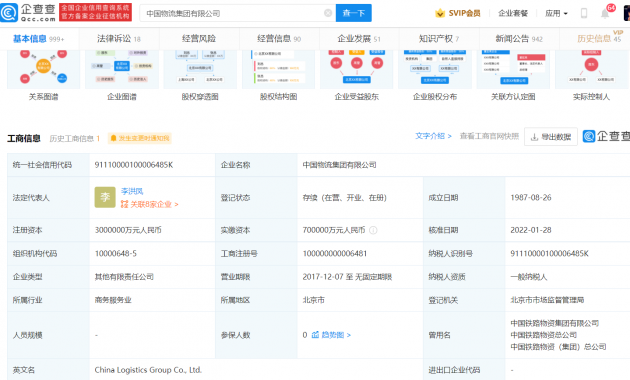Image resolution: width=630 pixels, height=380 pixels.
Task: Open the mobile phone app icon
Action: point(584,13)
